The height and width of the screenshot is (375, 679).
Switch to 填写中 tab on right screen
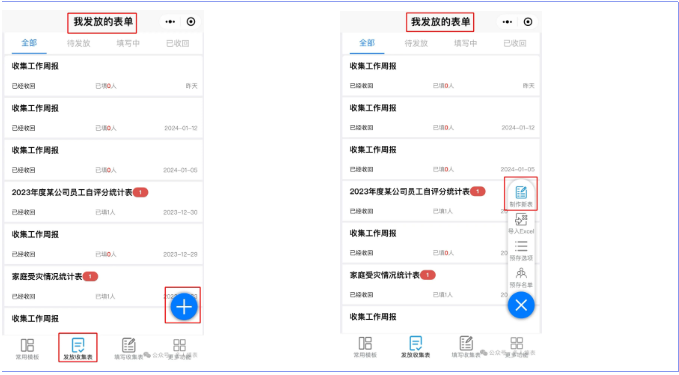[x=466, y=43]
